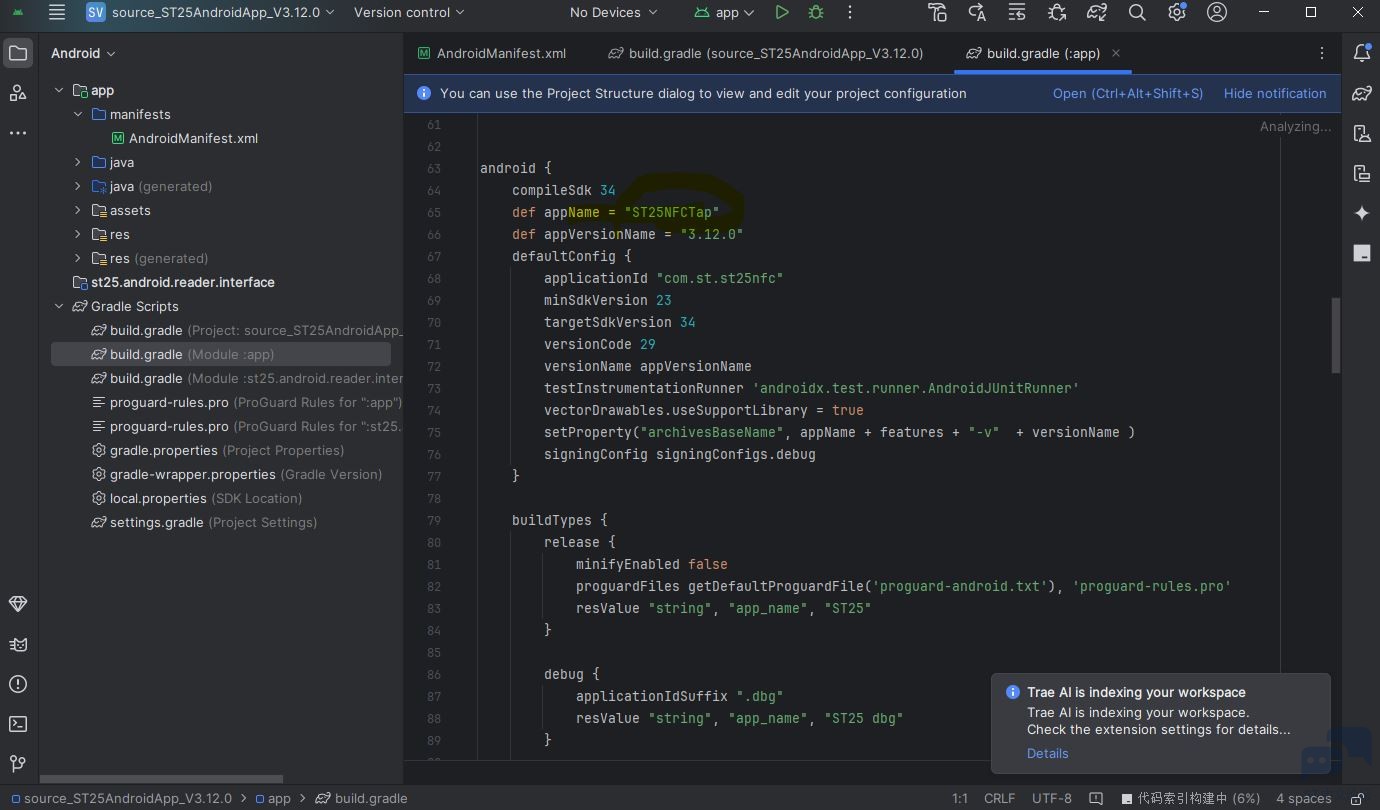Image resolution: width=1380 pixels, height=810 pixels.
Task: Click Details in Trae AI notification
Action: coord(1047,753)
